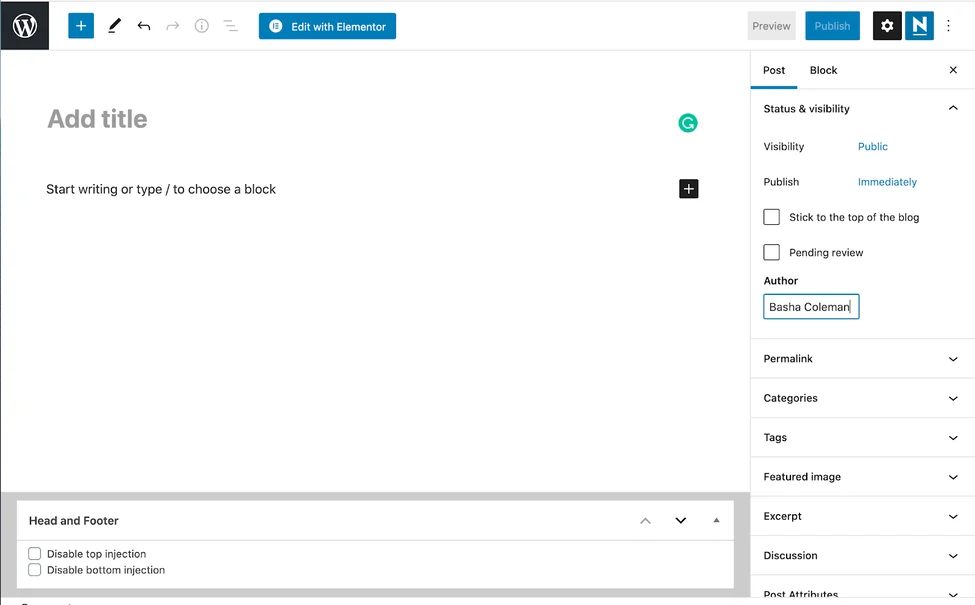Select the pencil Tools icon
This screenshot has height=605, width=975.
pyautogui.click(x=114, y=26)
